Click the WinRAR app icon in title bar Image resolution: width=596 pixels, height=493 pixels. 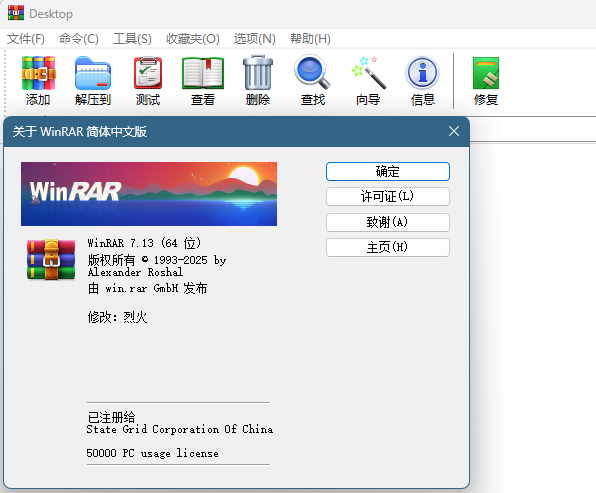tap(16, 13)
